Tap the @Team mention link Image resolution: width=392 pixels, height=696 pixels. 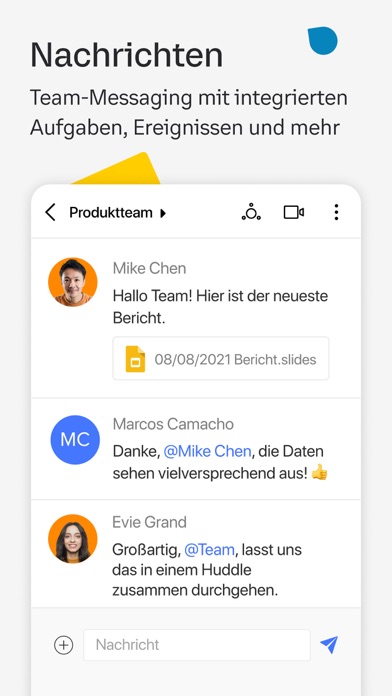coord(209,550)
